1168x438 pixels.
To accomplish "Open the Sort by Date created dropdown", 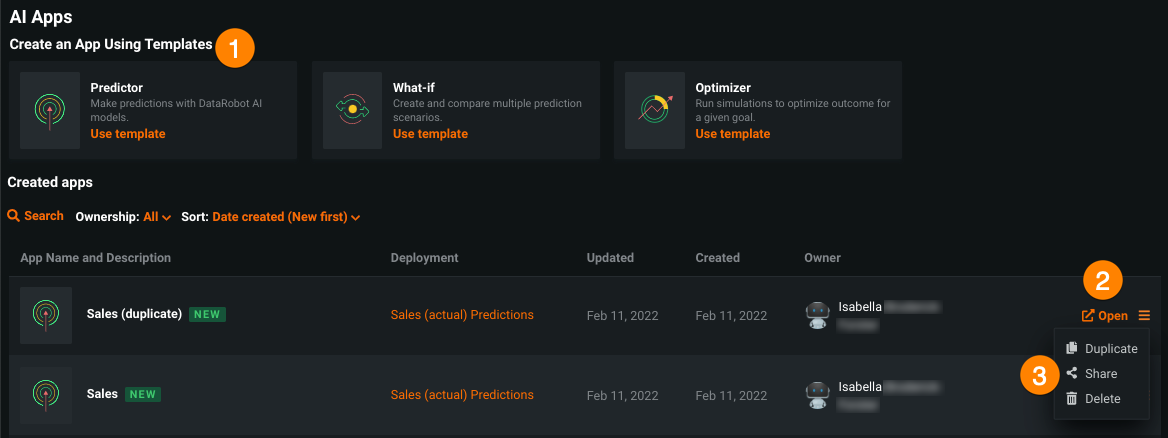I will [285, 216].
